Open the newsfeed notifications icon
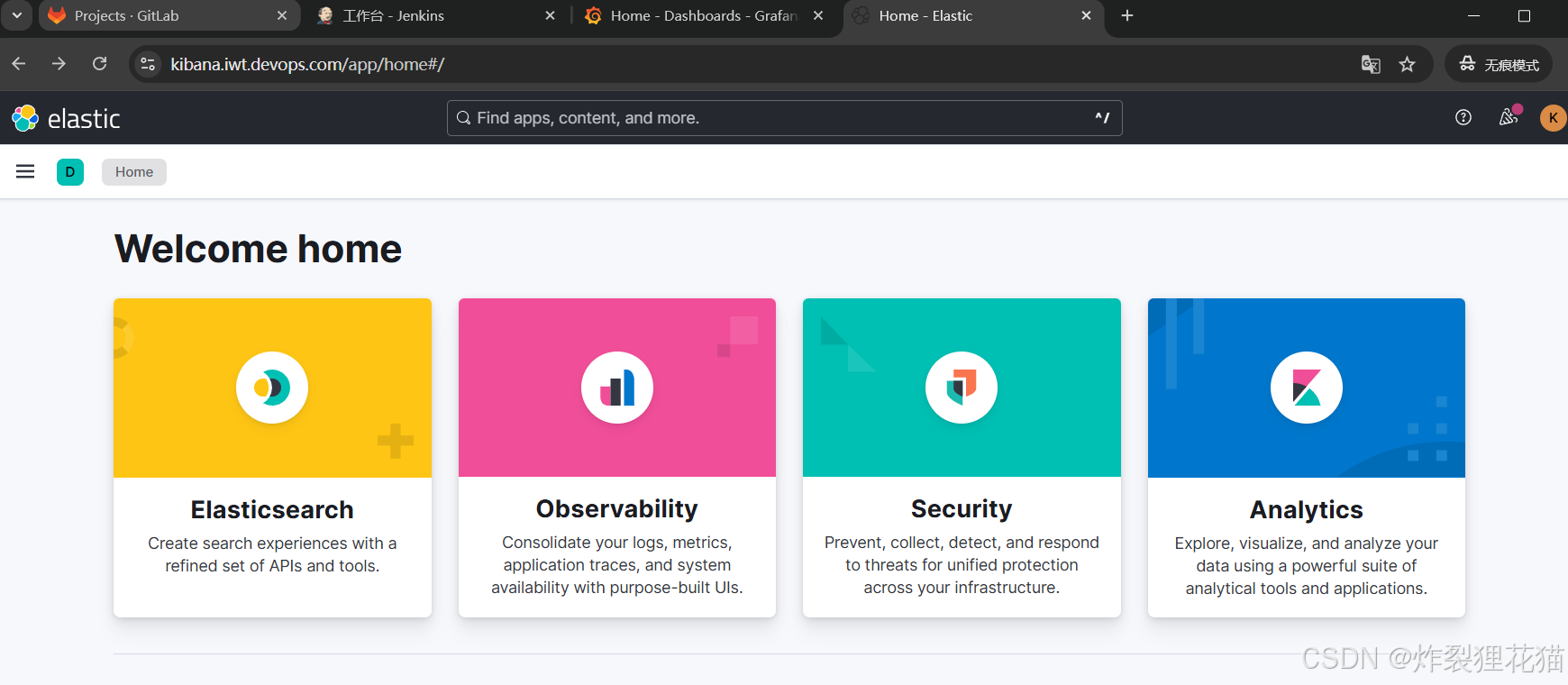 tap(1508, 117)
